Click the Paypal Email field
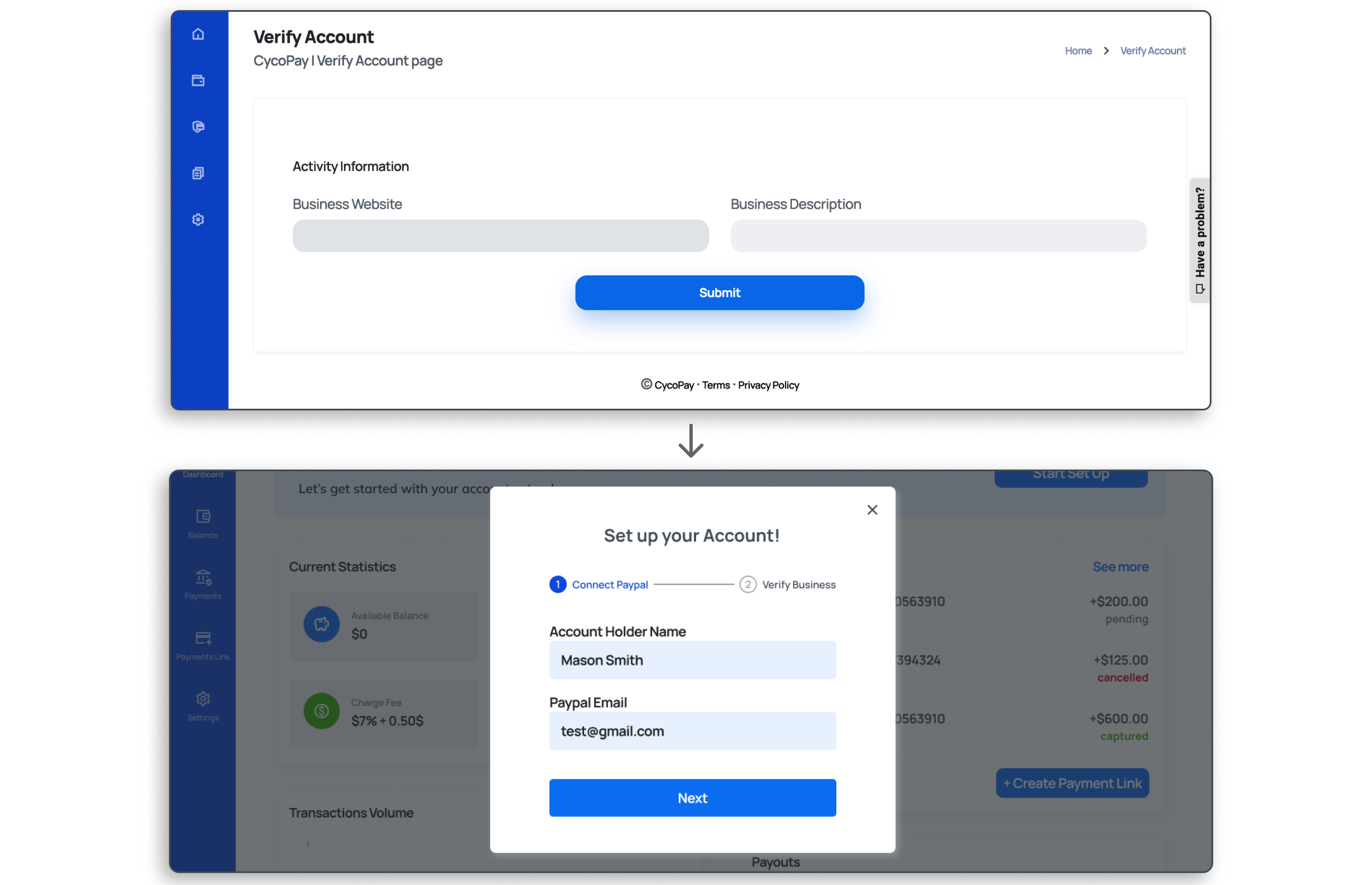Viewport: 1372px width, 885px height. coord(692,731)
